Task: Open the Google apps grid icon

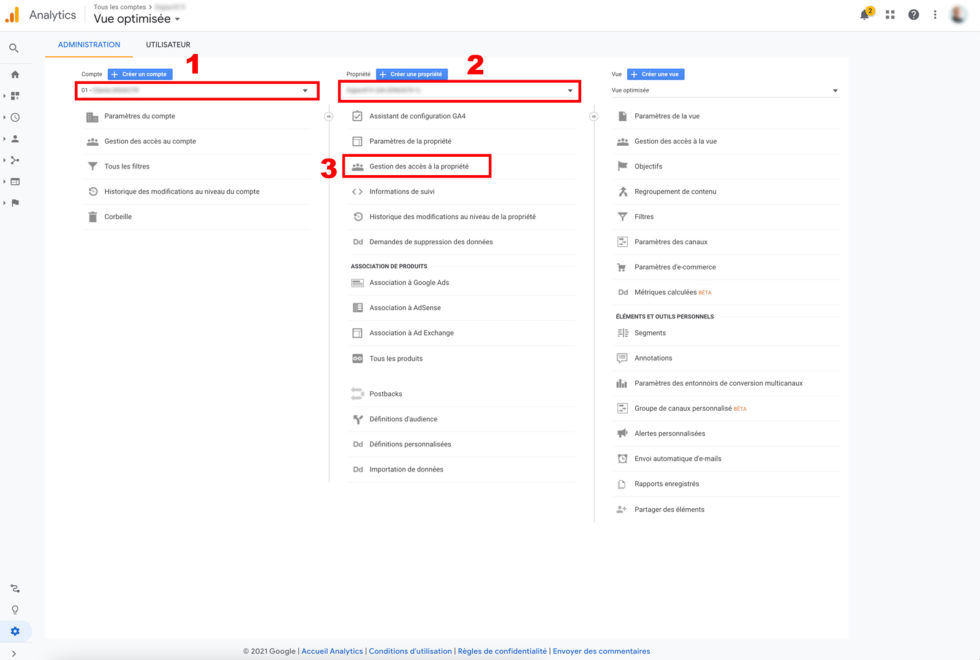Action: click(x=890, y=15)
